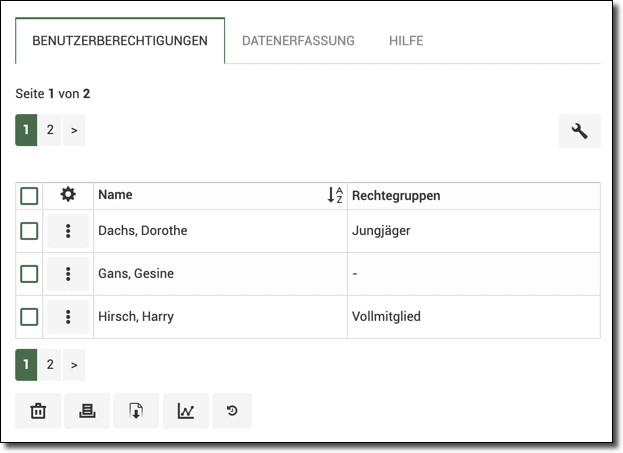623x453 pixels.
Task: Open three-dot menu for Dachs, Dorothe
Action: pos(68,231)
